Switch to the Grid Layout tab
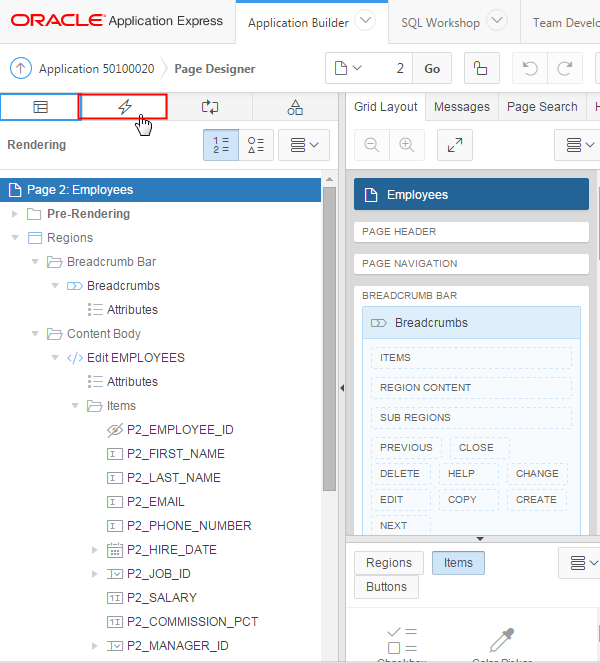The height and width of the screenshot is (663, 600). point(386,107)
